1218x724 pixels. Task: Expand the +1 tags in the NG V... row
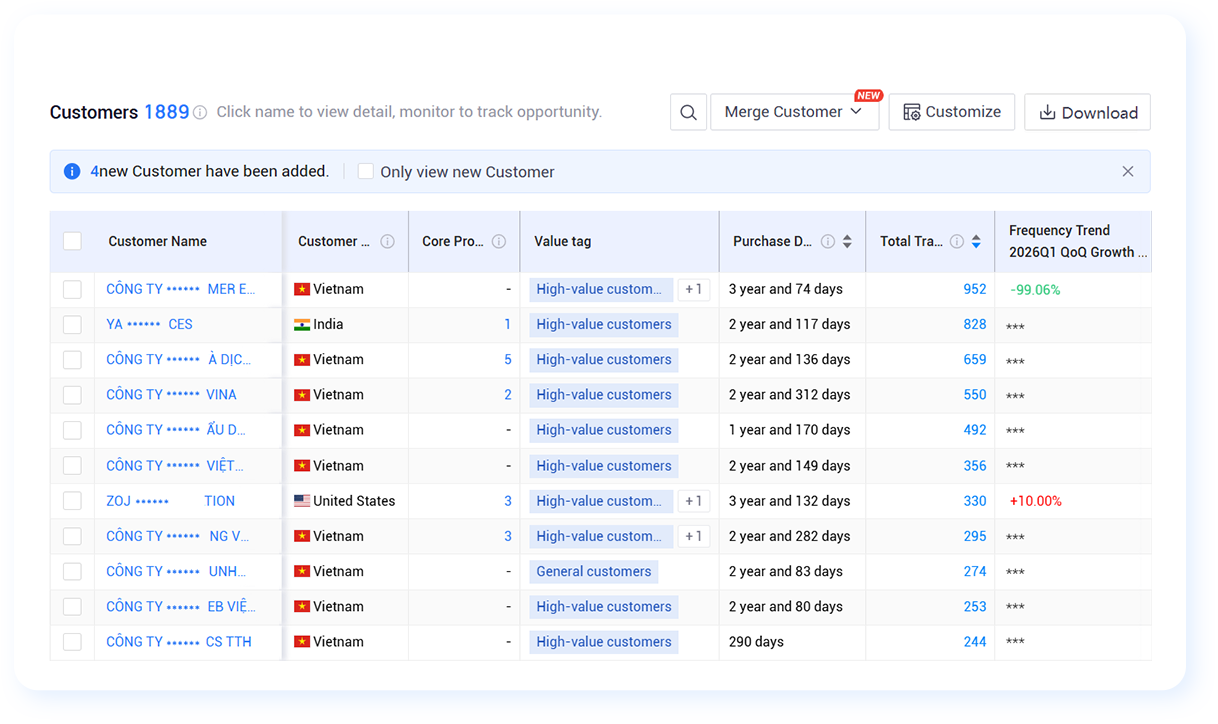coord(694,536)
